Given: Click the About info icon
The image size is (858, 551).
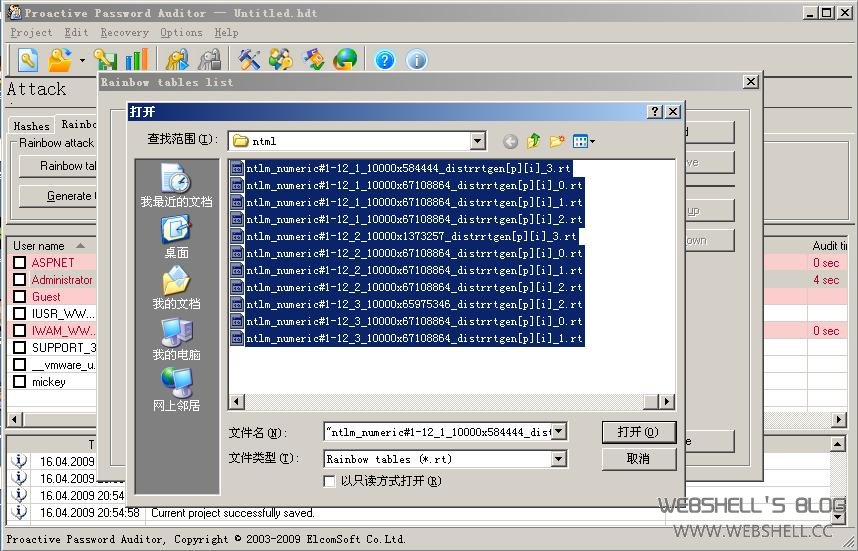Looking at the screenshot, I should 416,60.
